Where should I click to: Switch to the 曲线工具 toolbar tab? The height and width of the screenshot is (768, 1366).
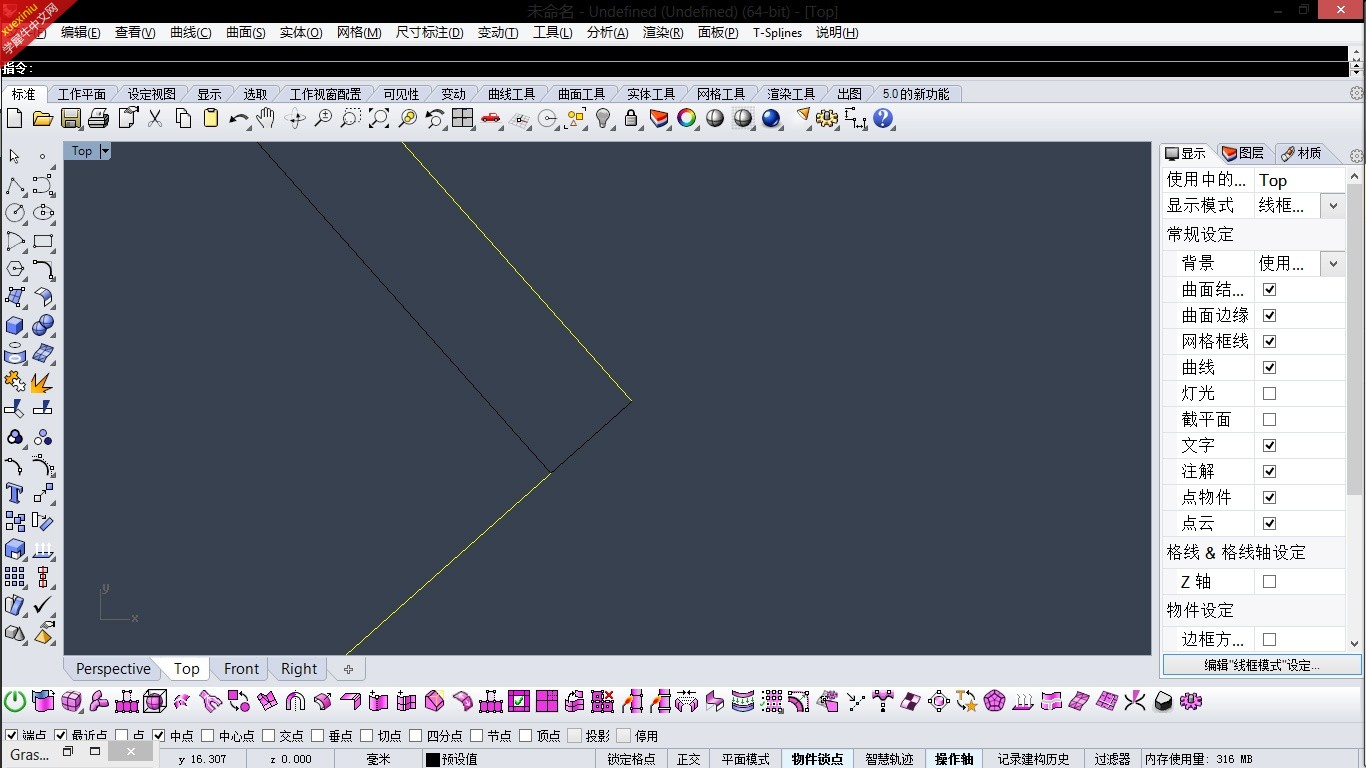(512, 94)
